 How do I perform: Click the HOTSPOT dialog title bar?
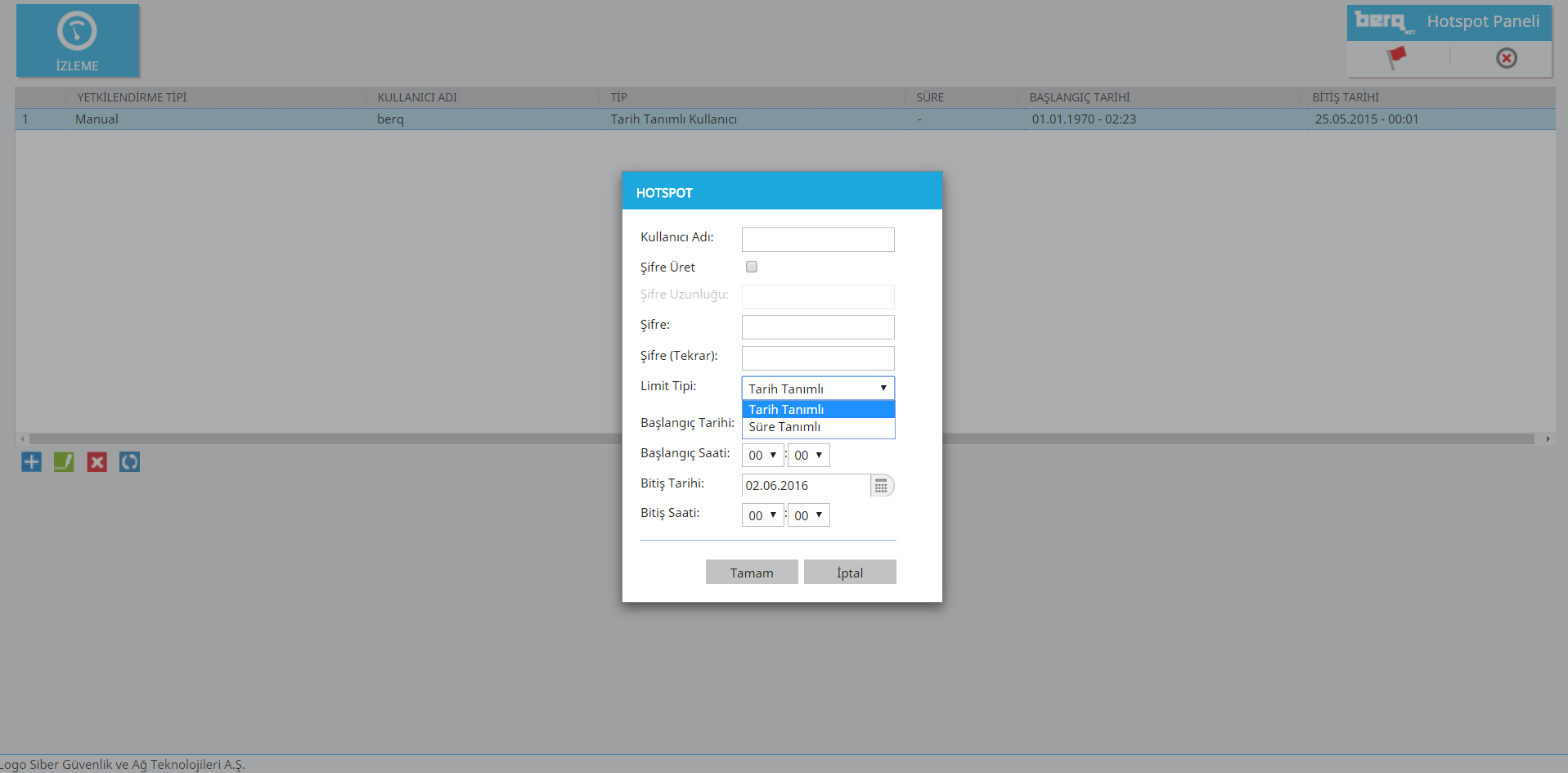click(x=782, y=191)
